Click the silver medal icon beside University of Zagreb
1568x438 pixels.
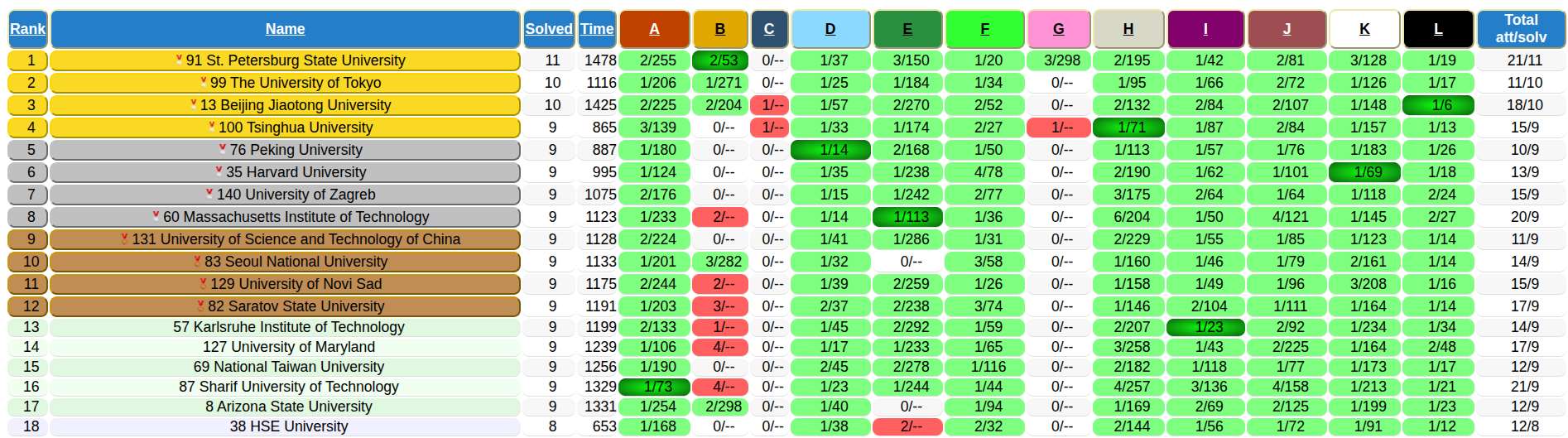209,194
